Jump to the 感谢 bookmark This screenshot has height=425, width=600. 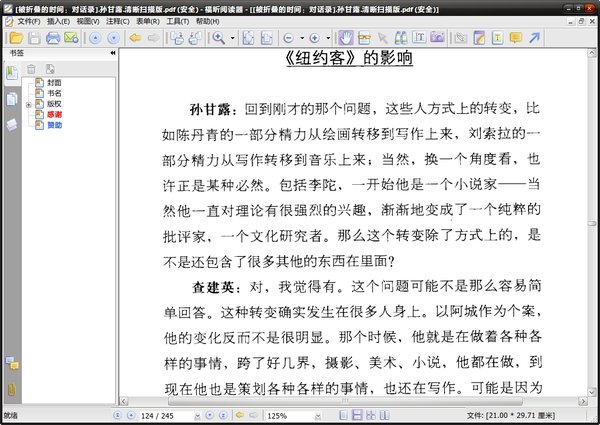53,115
